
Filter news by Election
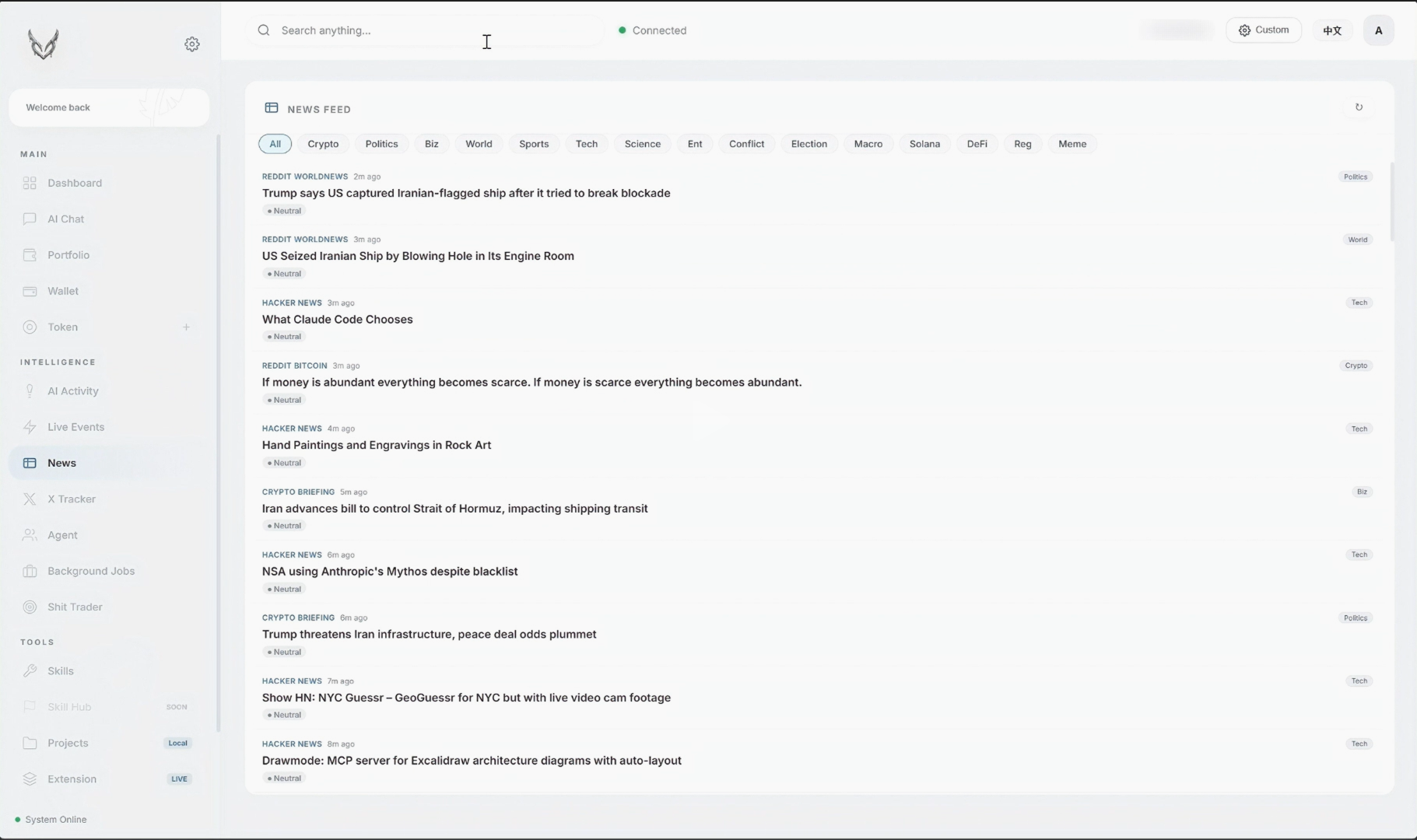809,144
